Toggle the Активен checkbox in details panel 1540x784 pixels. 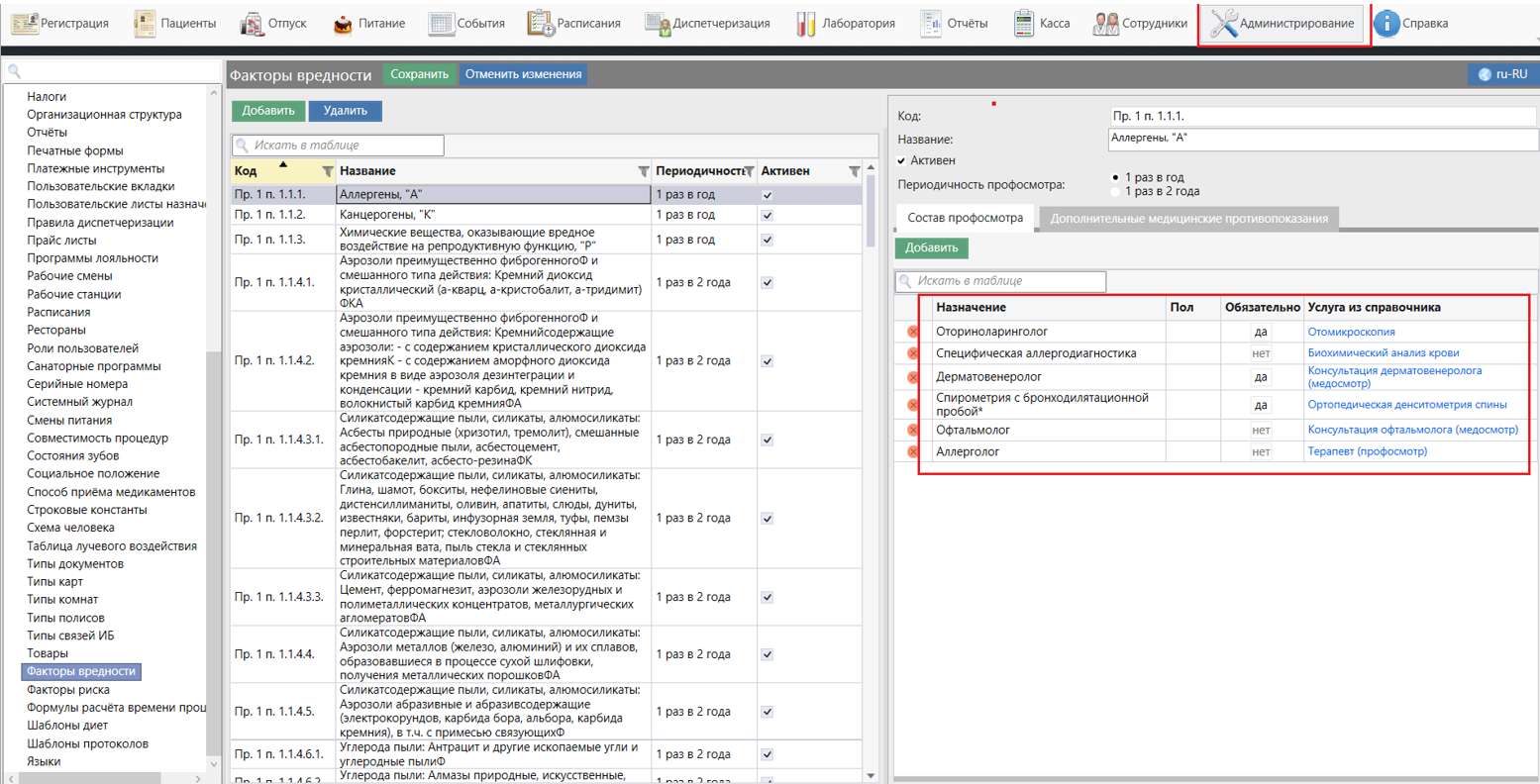tap(902, 160)
